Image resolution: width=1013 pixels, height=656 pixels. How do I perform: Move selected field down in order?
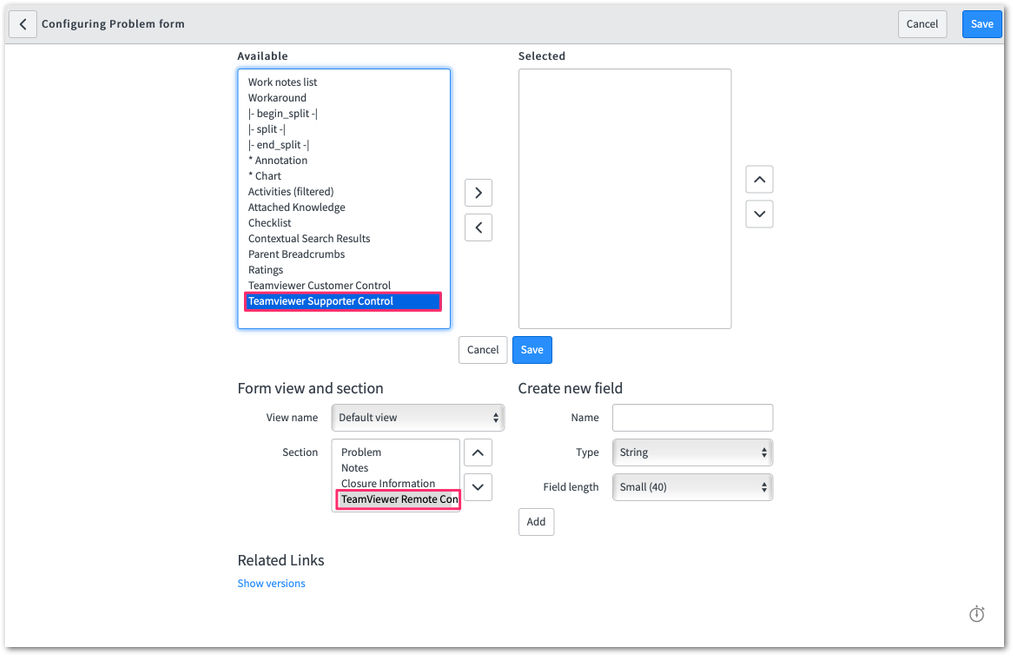[x=759, y=214]
